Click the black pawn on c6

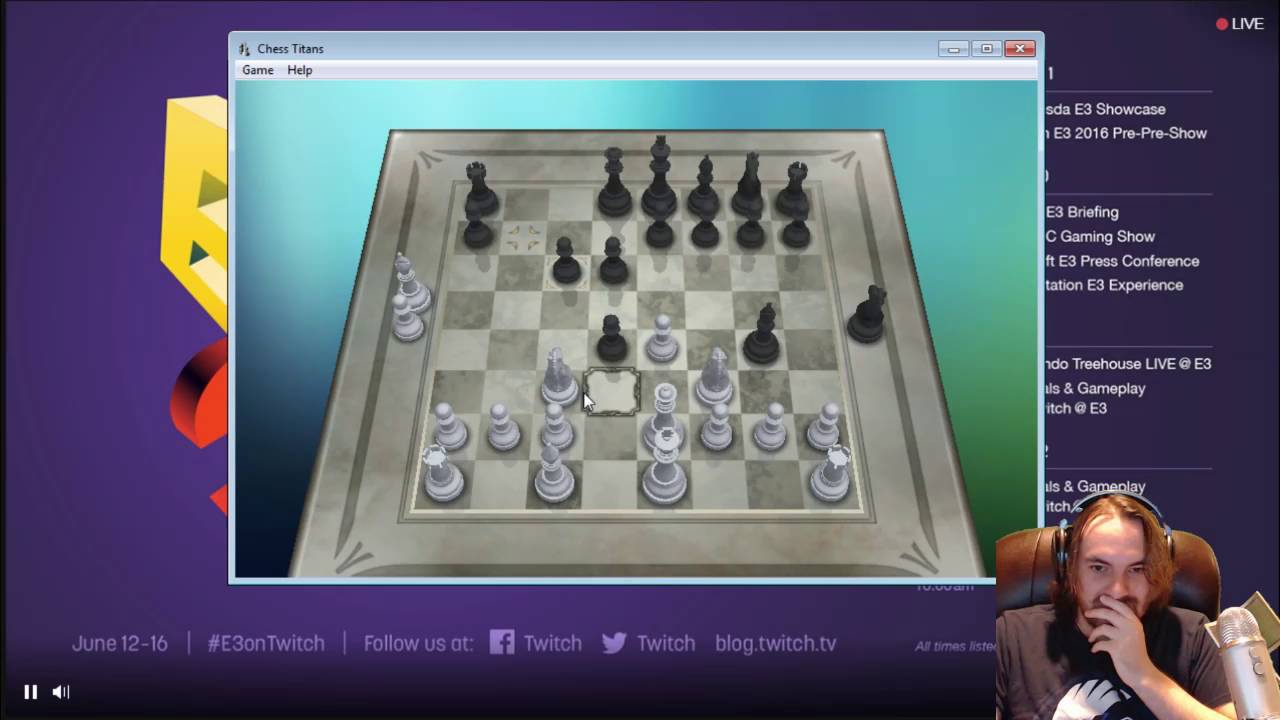pos(567,260)
